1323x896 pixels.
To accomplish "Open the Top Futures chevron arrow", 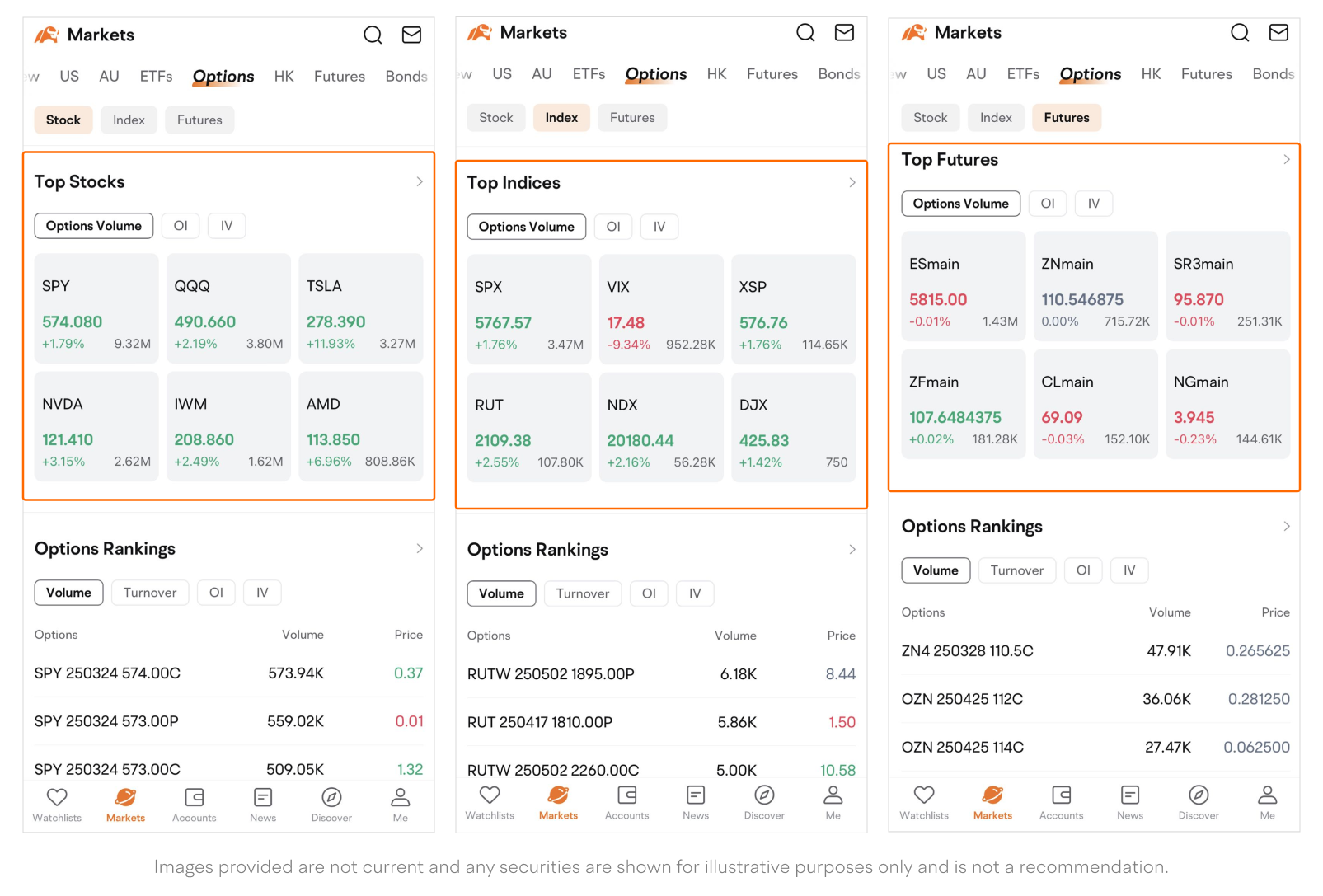I will pyautogui.click(x=1287, y=160).
